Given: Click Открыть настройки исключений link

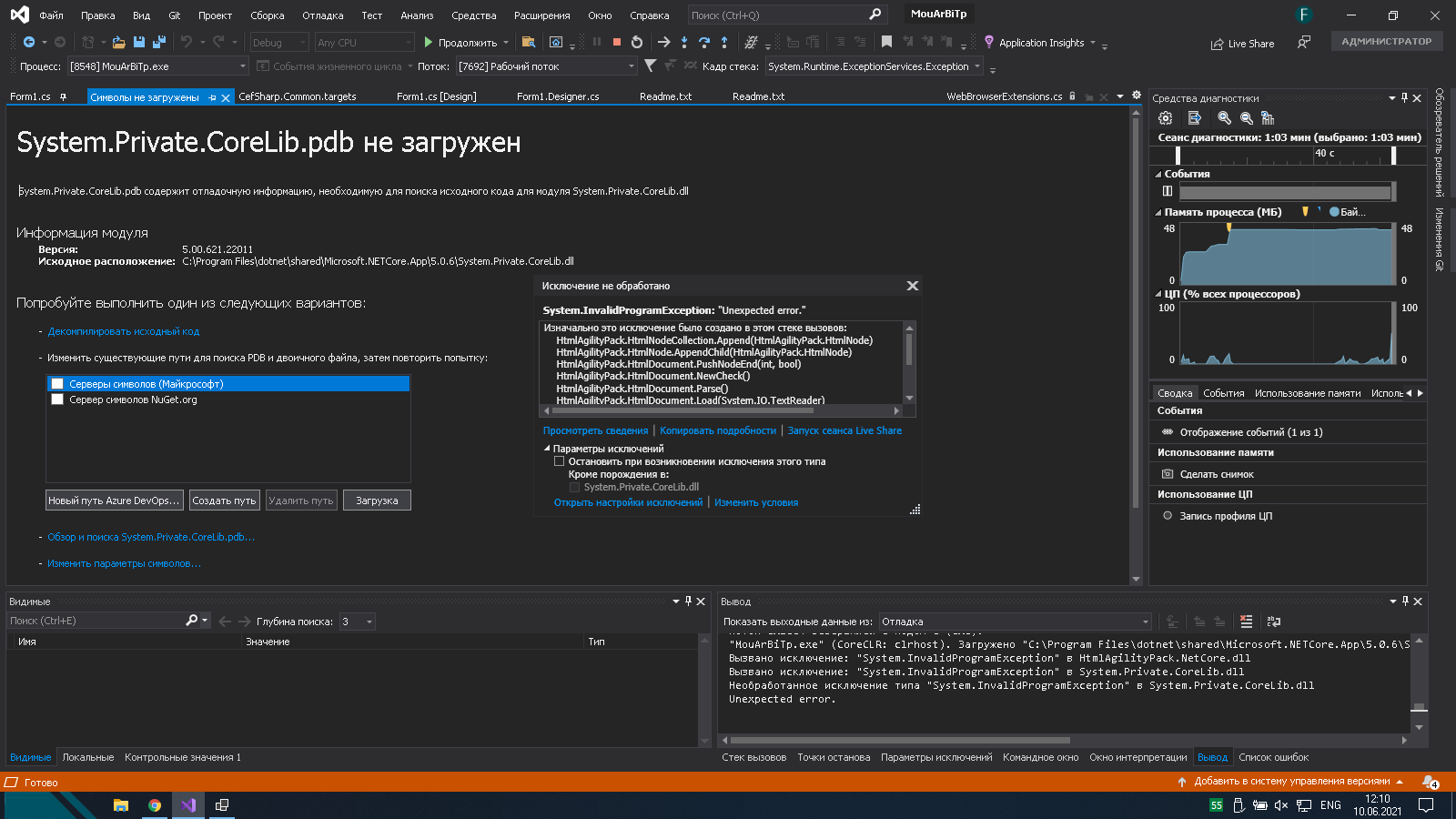Looking at the screenshot, I should point(628,502).
